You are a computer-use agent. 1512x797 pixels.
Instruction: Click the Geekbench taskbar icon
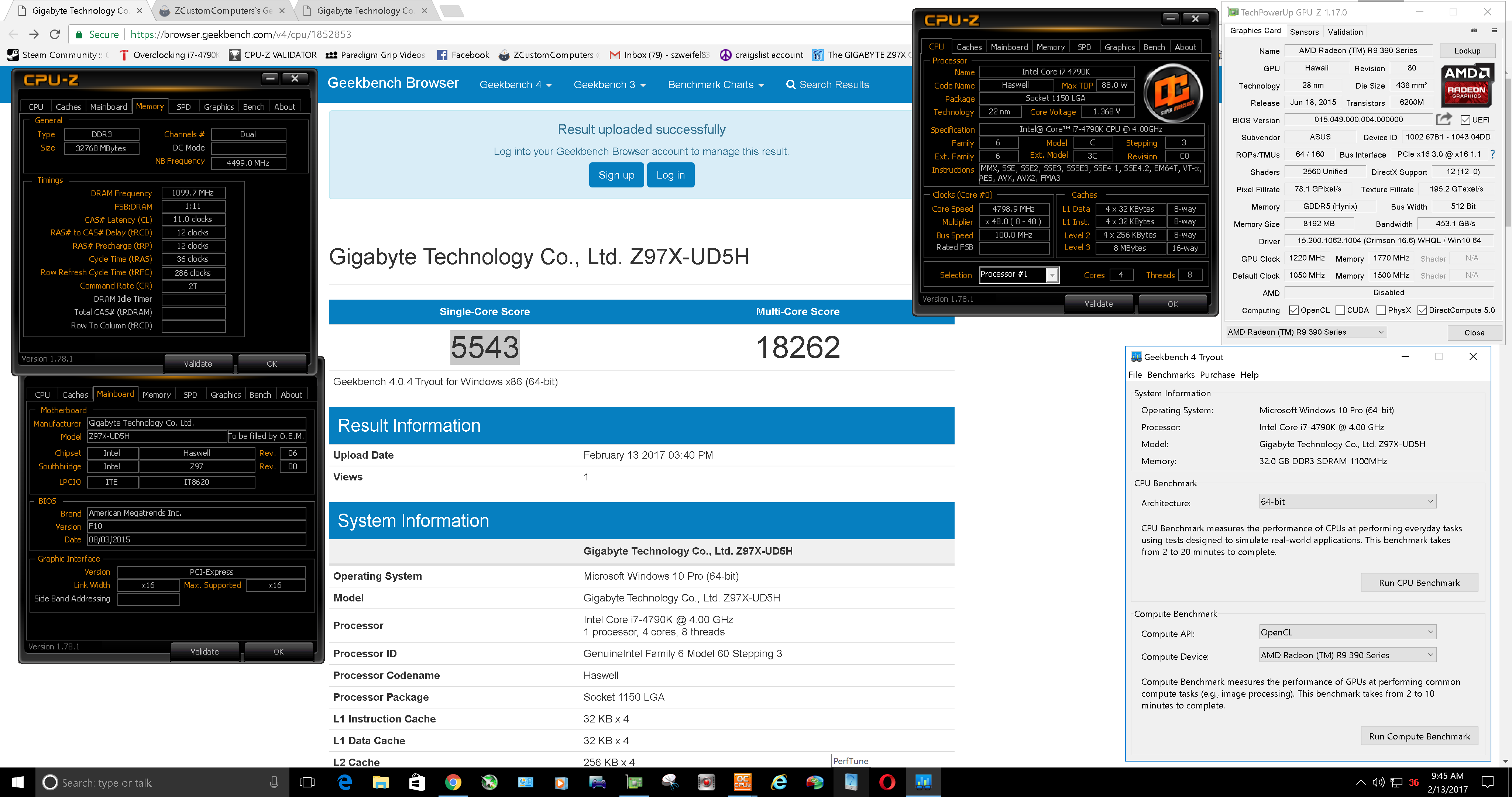tap(923, 782)
